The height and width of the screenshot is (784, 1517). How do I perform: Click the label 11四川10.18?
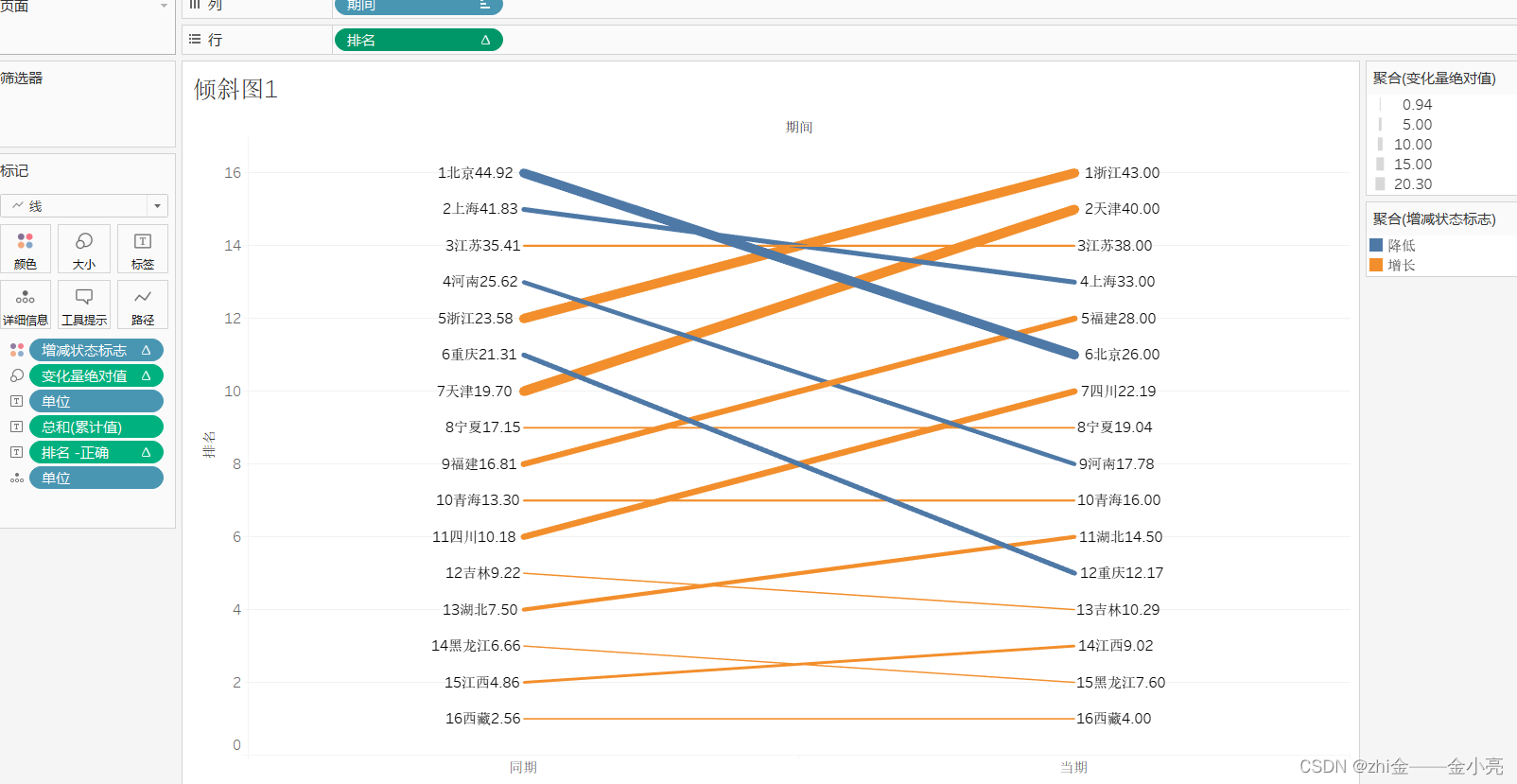tap(474, 537)
